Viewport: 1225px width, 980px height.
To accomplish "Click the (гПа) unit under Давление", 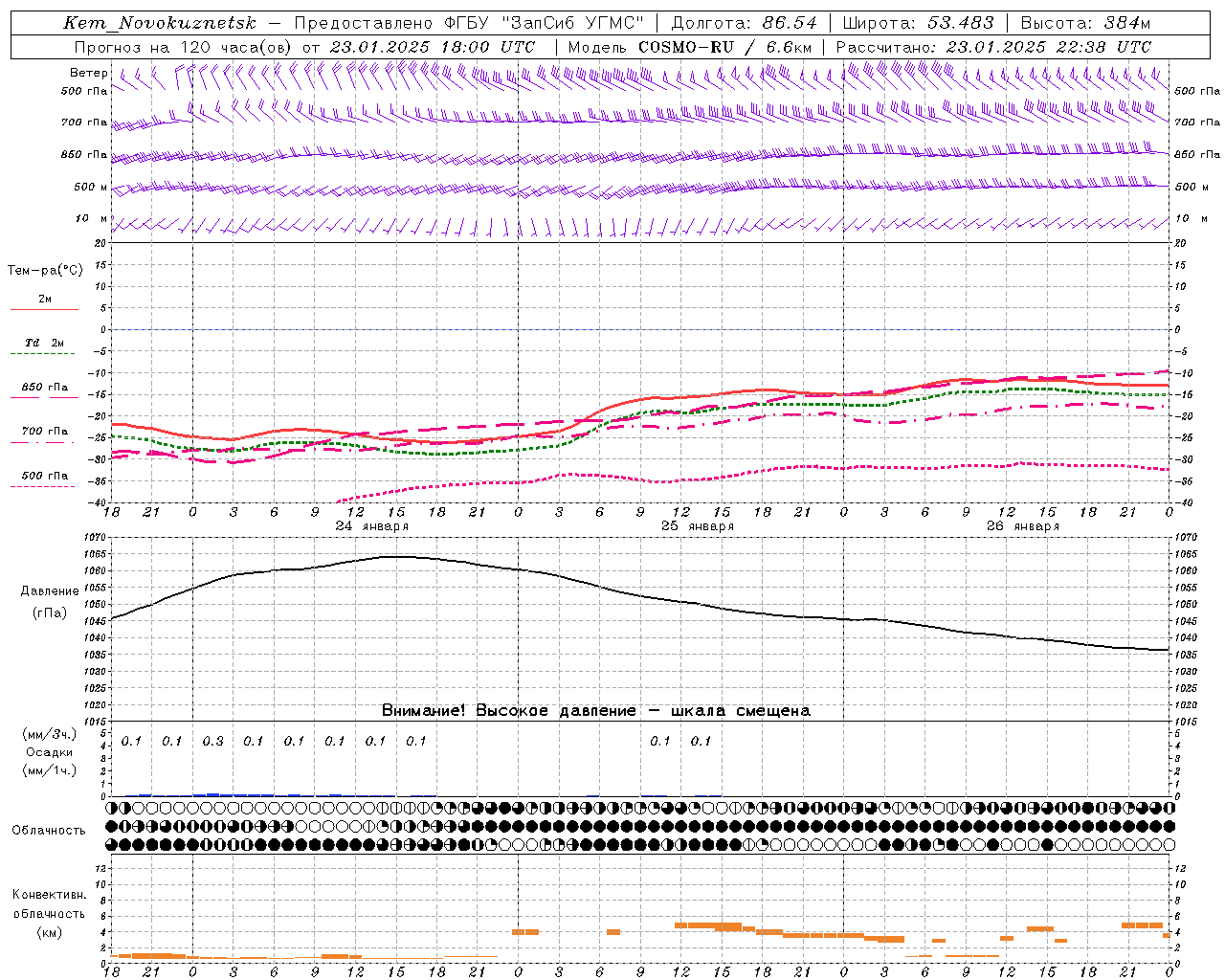I will (50, 613).
